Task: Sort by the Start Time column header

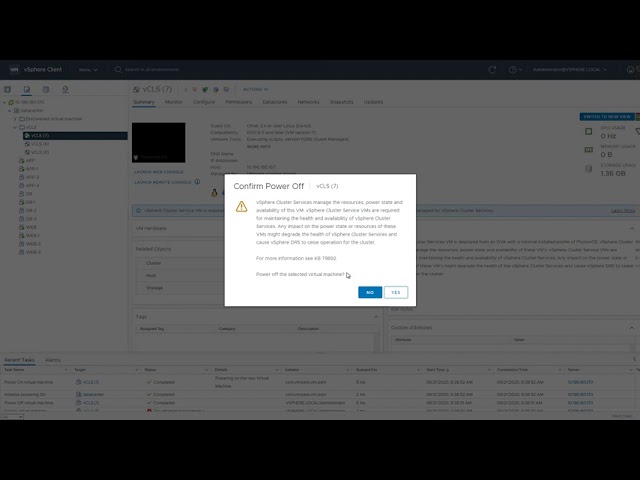Action: coord(438,370)
